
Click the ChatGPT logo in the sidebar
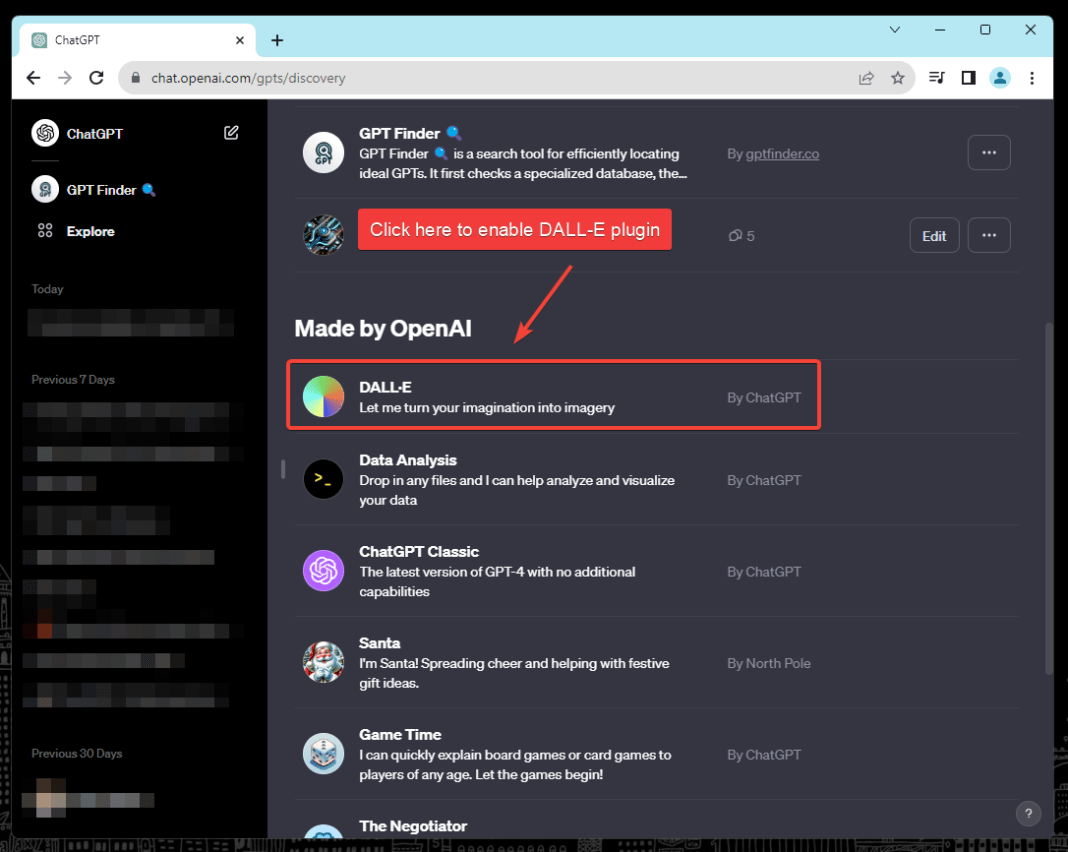coord(44,132)
